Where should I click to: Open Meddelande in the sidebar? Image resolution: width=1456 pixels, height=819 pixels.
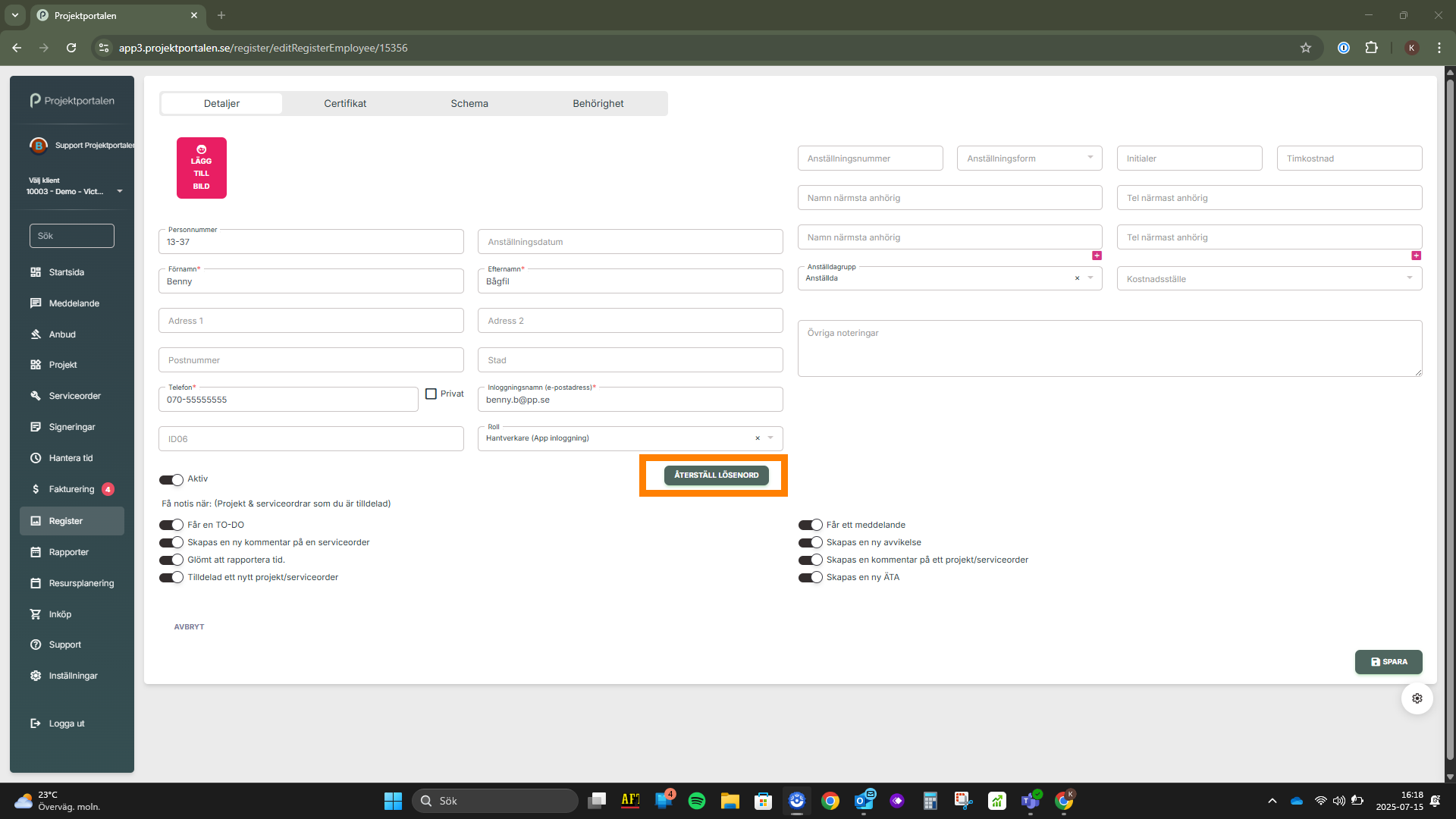click(74, 303)
